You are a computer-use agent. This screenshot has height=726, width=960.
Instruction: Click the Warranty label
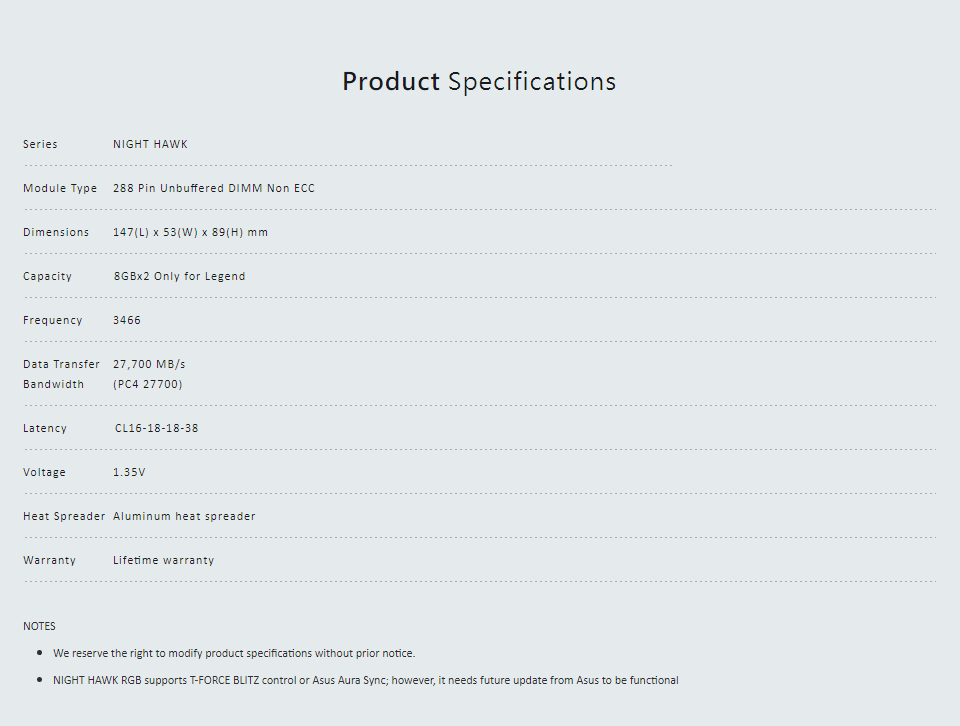pyautogui.click(x=50, y=561)
